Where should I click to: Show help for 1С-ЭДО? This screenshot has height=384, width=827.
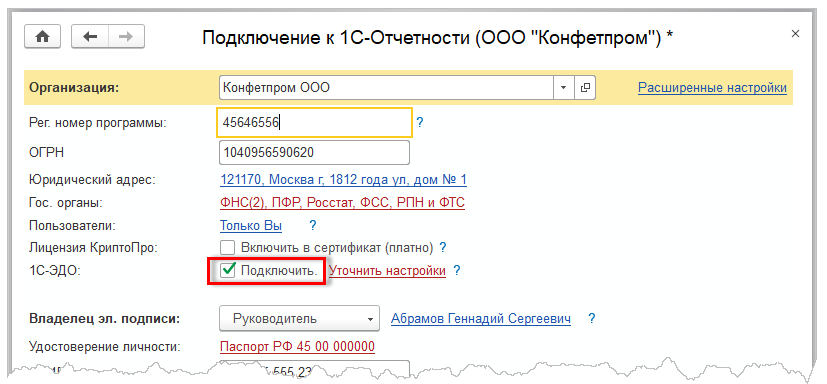click(x=457, y=271)
